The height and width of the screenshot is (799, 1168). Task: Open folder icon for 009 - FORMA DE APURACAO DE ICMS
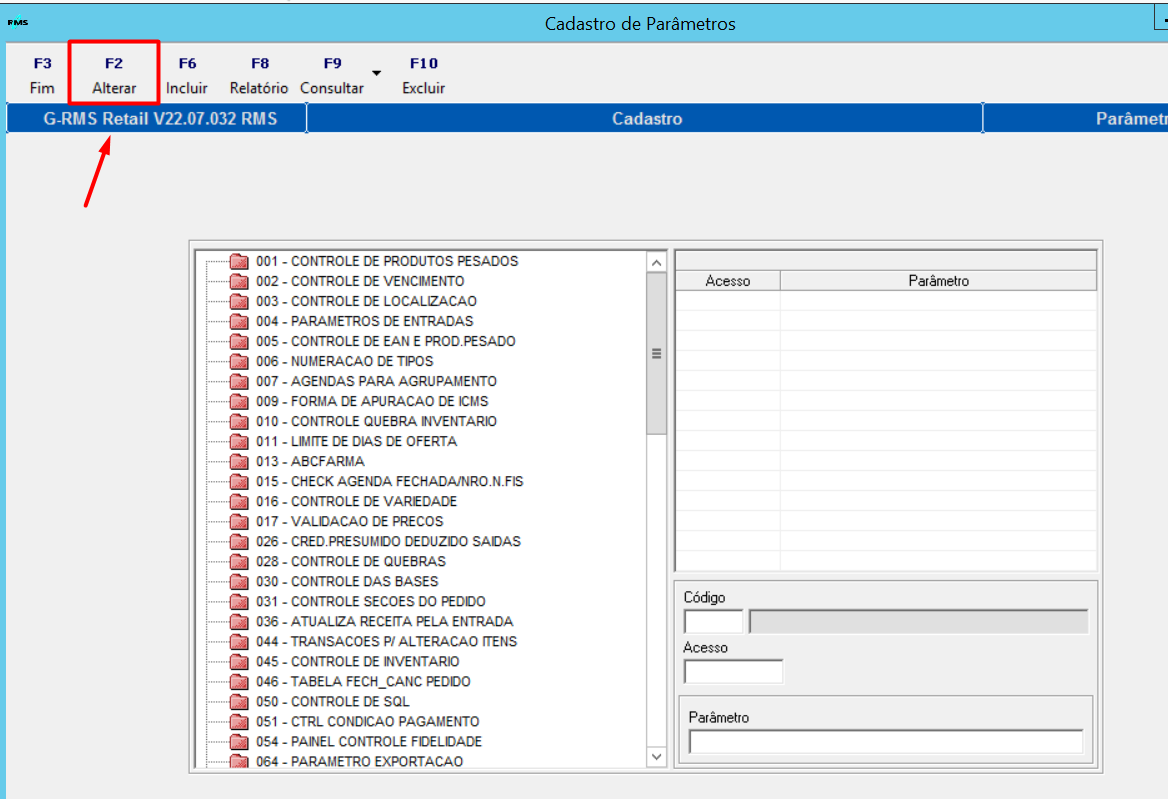click(239, 401)
